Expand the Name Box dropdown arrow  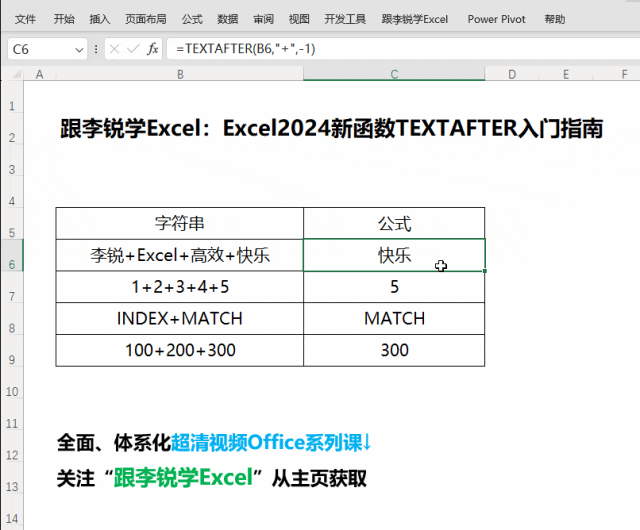click(x=79, y=50)
